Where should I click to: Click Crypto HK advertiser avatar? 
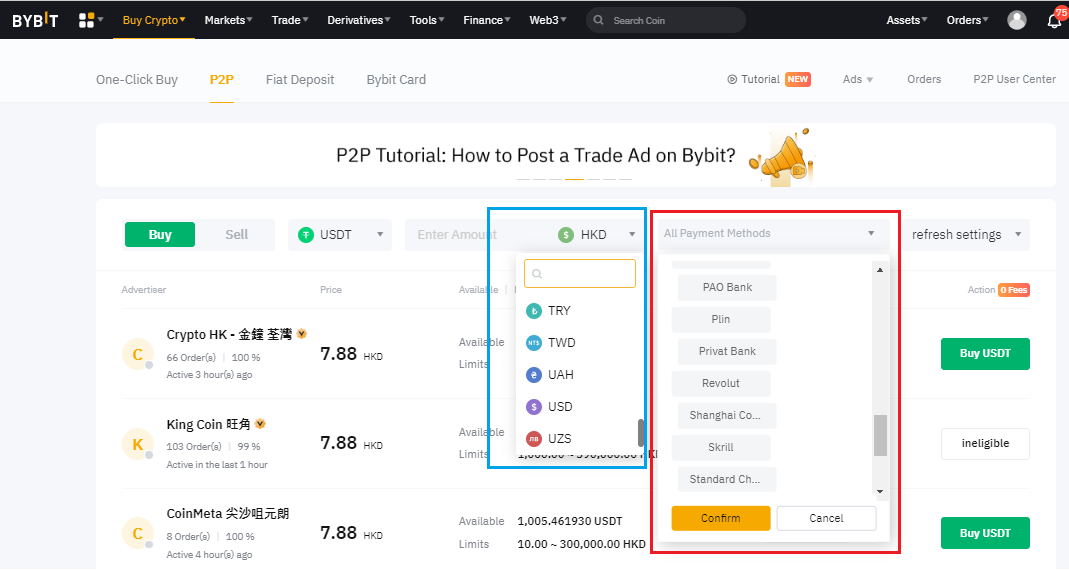click(x=138, y=354)
